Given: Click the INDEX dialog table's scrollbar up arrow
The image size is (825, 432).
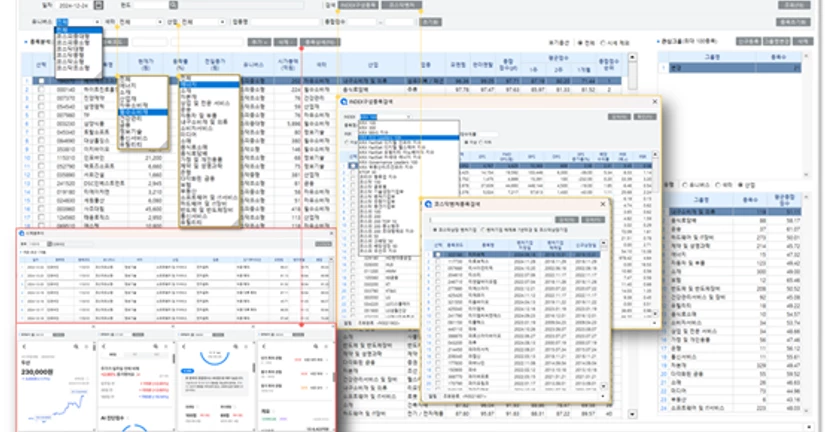Looking at the screenshot, I should pyautogui.click(x=655, y=154).
